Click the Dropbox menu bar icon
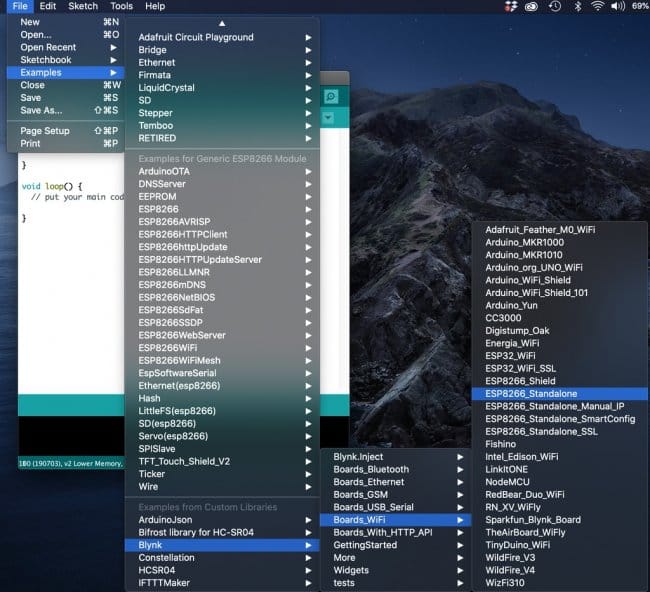The image size is (650, 592). pos(512,6)
